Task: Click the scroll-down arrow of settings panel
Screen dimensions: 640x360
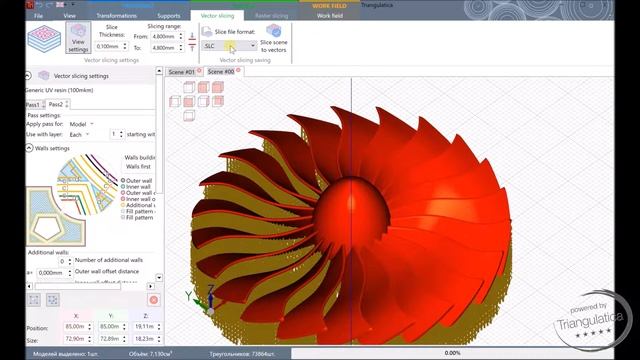Action: 159,278
